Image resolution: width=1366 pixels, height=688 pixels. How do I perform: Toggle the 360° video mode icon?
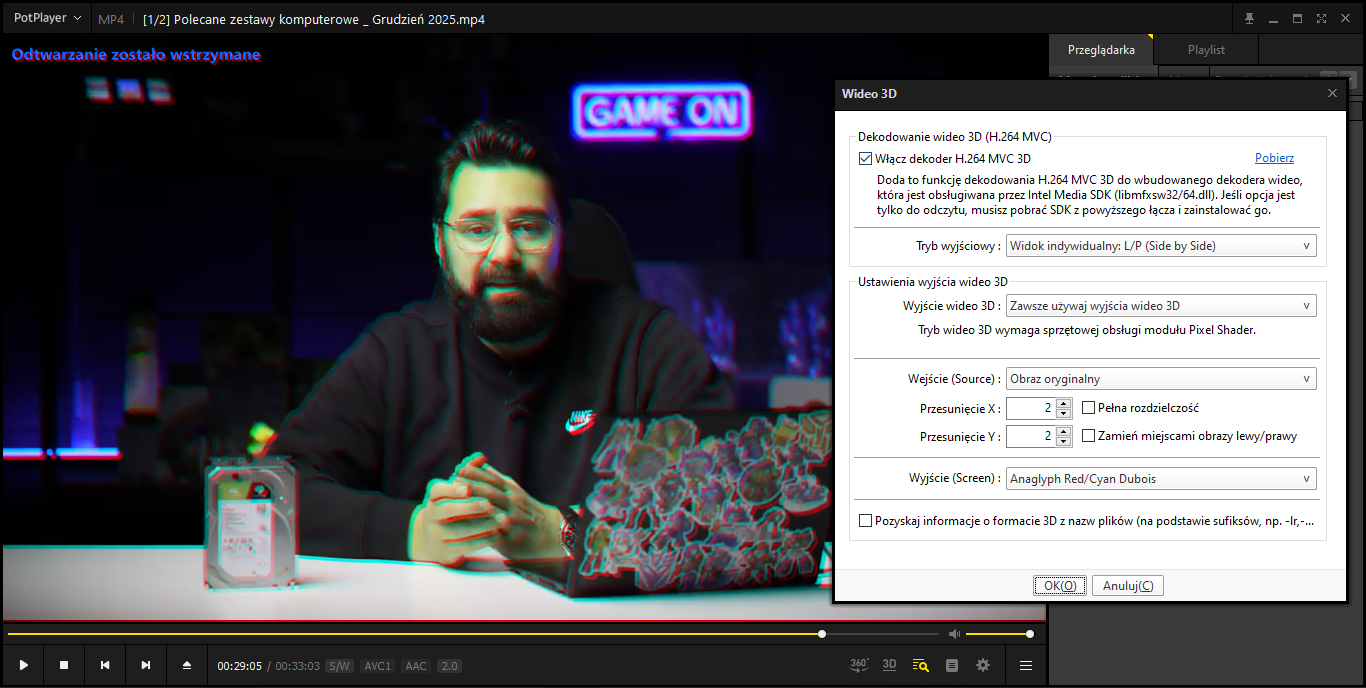pos(859,665)
